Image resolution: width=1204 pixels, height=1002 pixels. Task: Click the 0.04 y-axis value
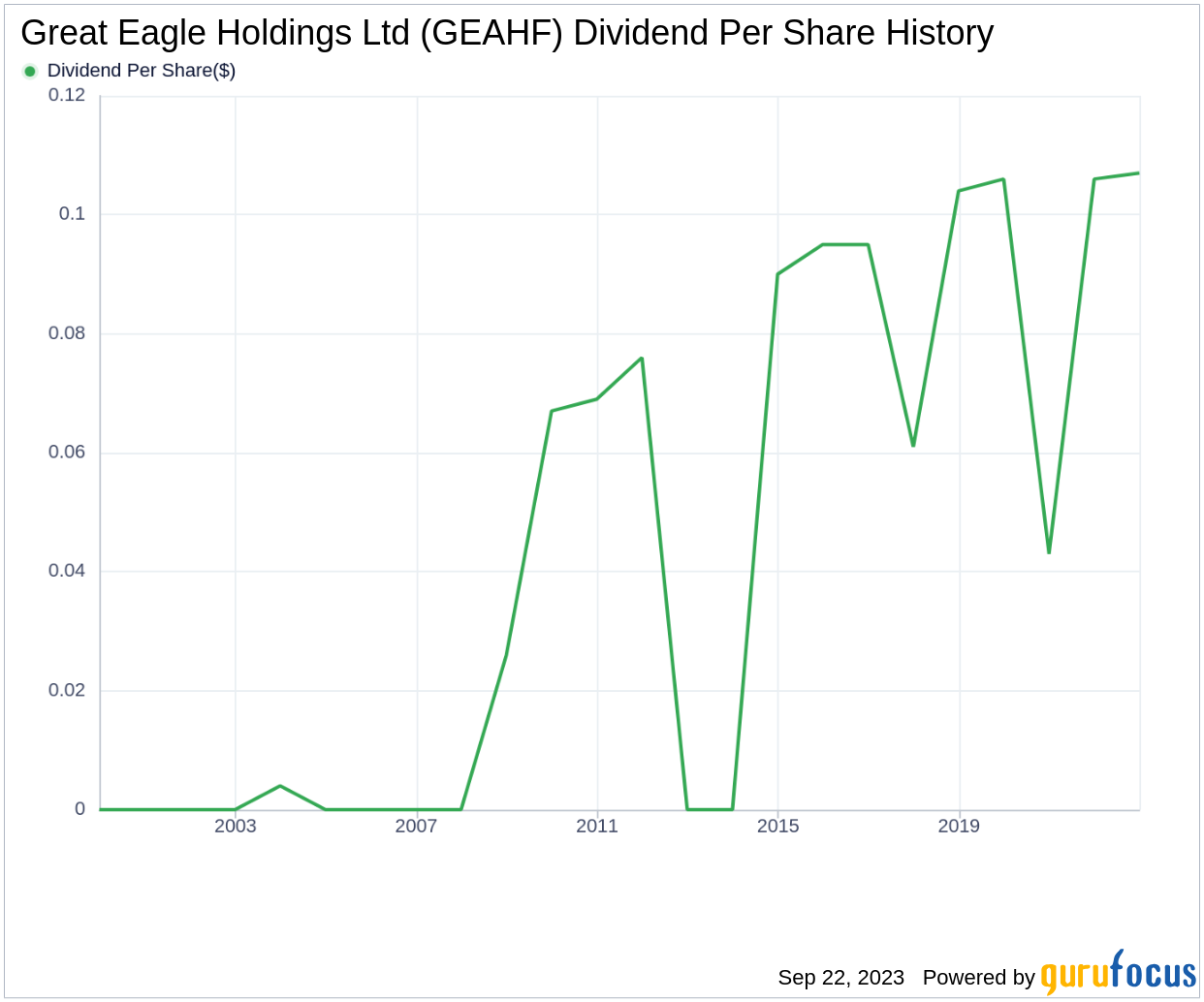(x=67, y=571)
